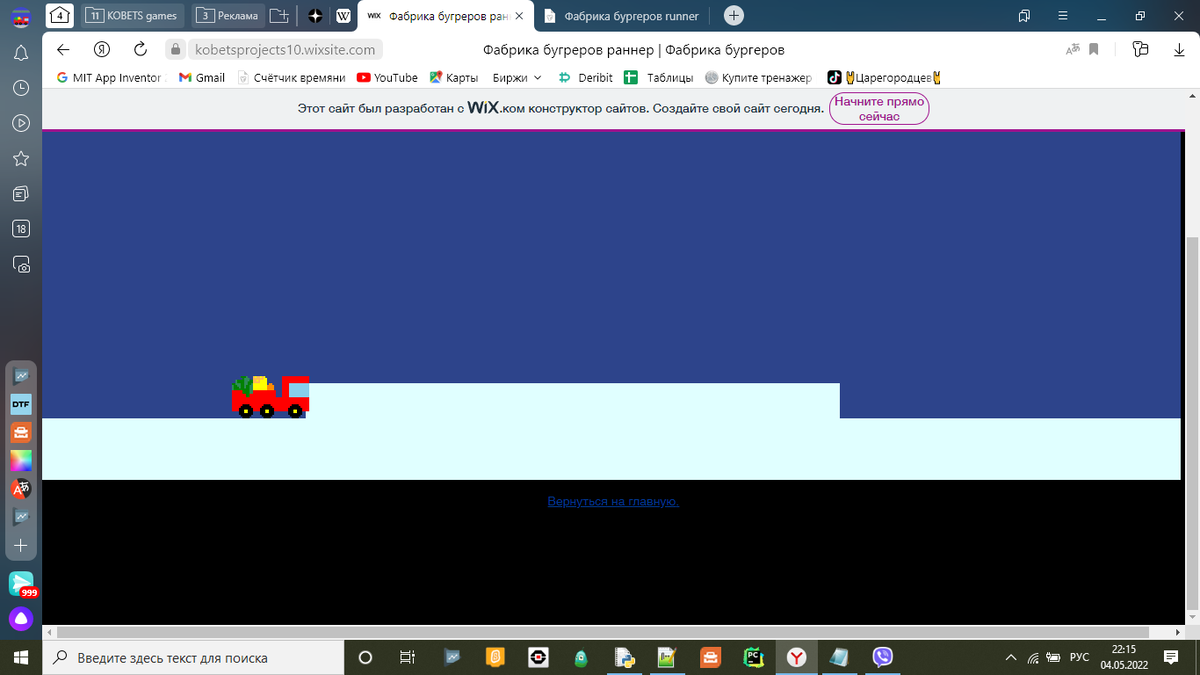This screenshot has width=1200, height=675.
Task: Open the notifications bell in sidebar
Action: click(x=21, y=52)
